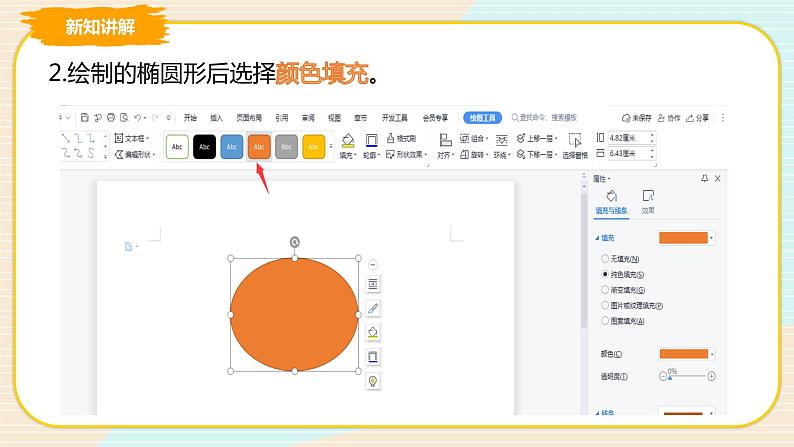Viewport: 794px width, 447px height.
Task: Click the 格式刷 format painter
Action: 401,138
